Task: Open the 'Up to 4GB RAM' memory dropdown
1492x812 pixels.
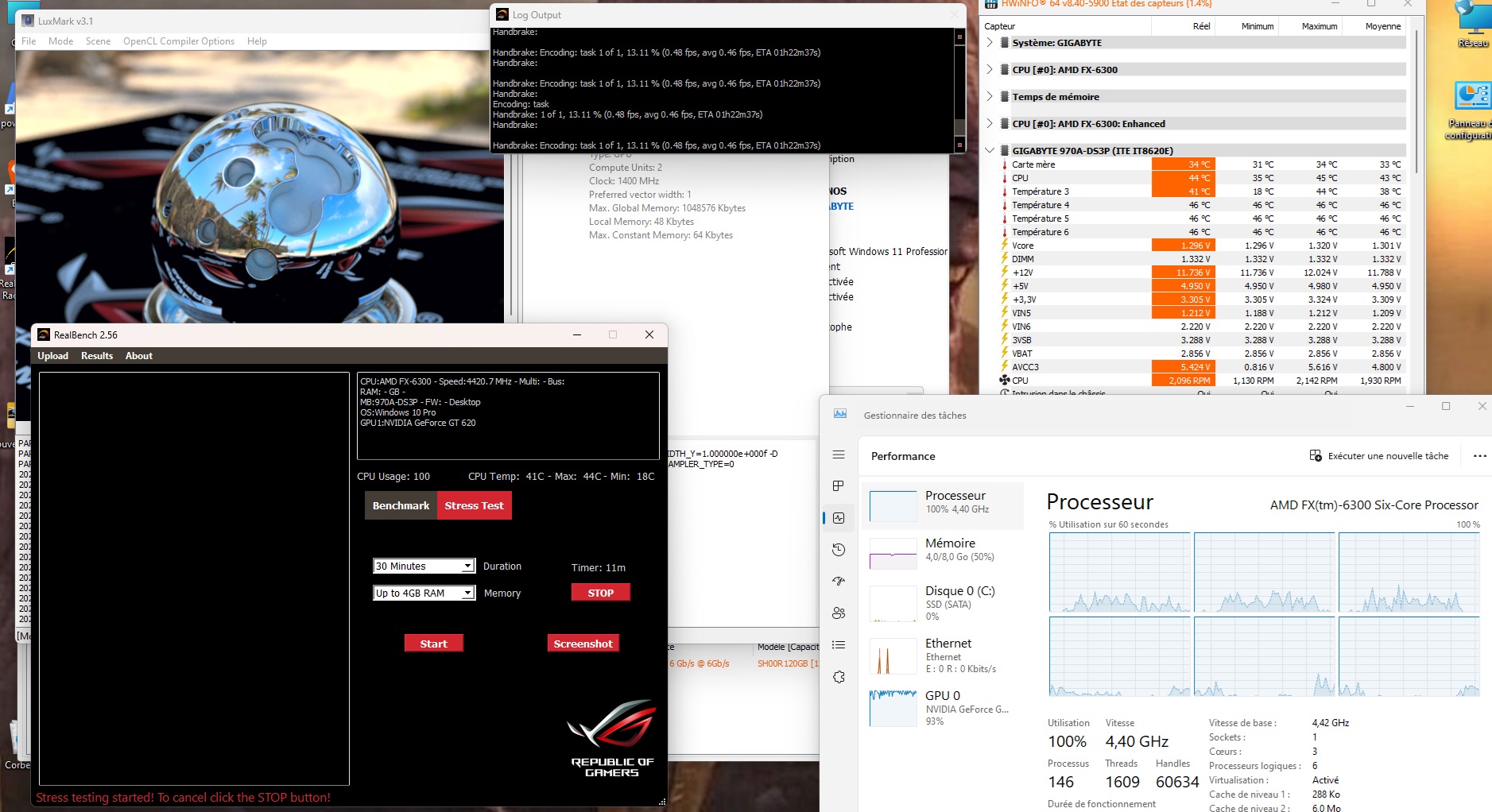Action: click(x=467, y=592)
